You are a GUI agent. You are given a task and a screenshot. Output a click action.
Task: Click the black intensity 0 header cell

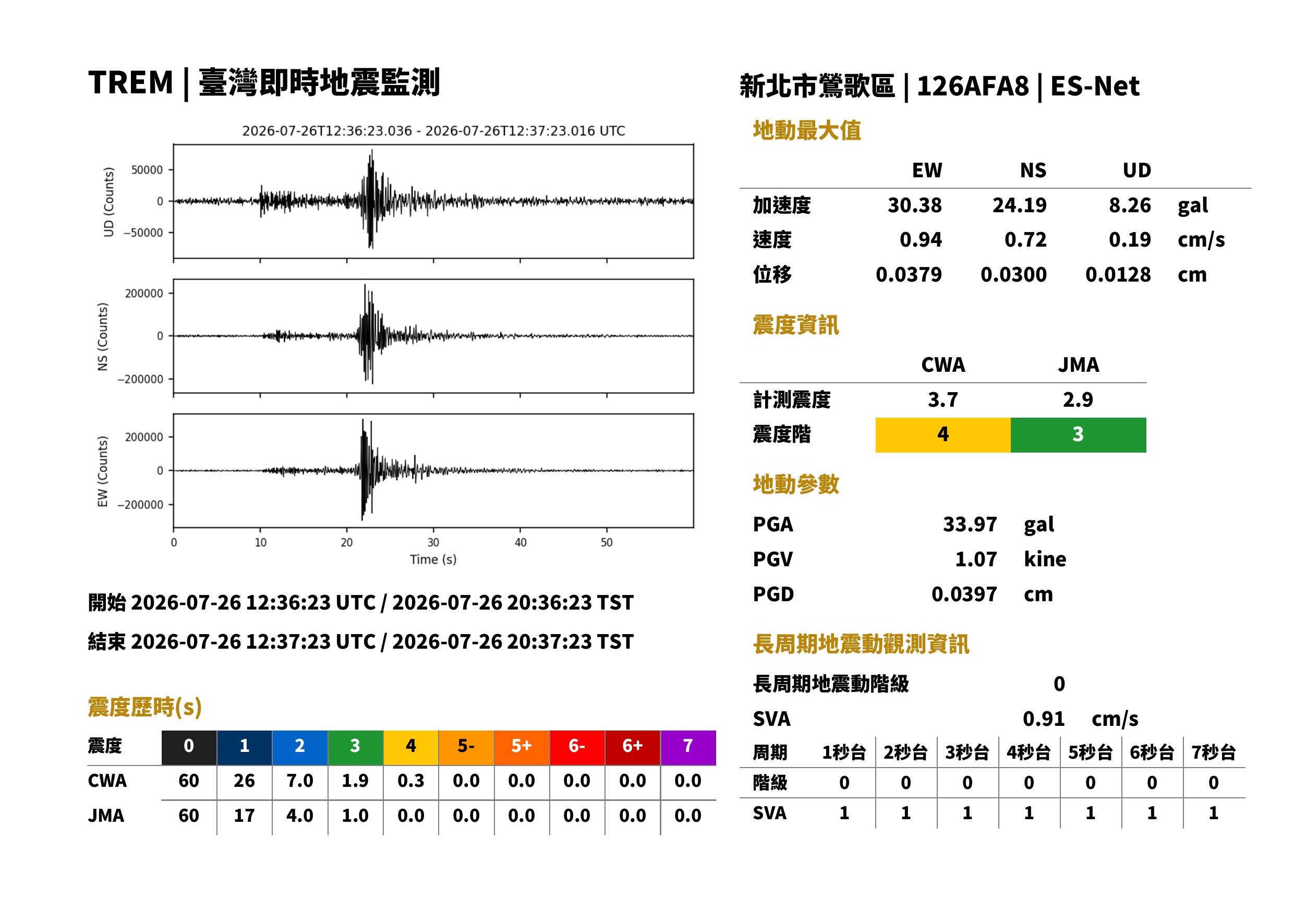(x=189, y=747)
